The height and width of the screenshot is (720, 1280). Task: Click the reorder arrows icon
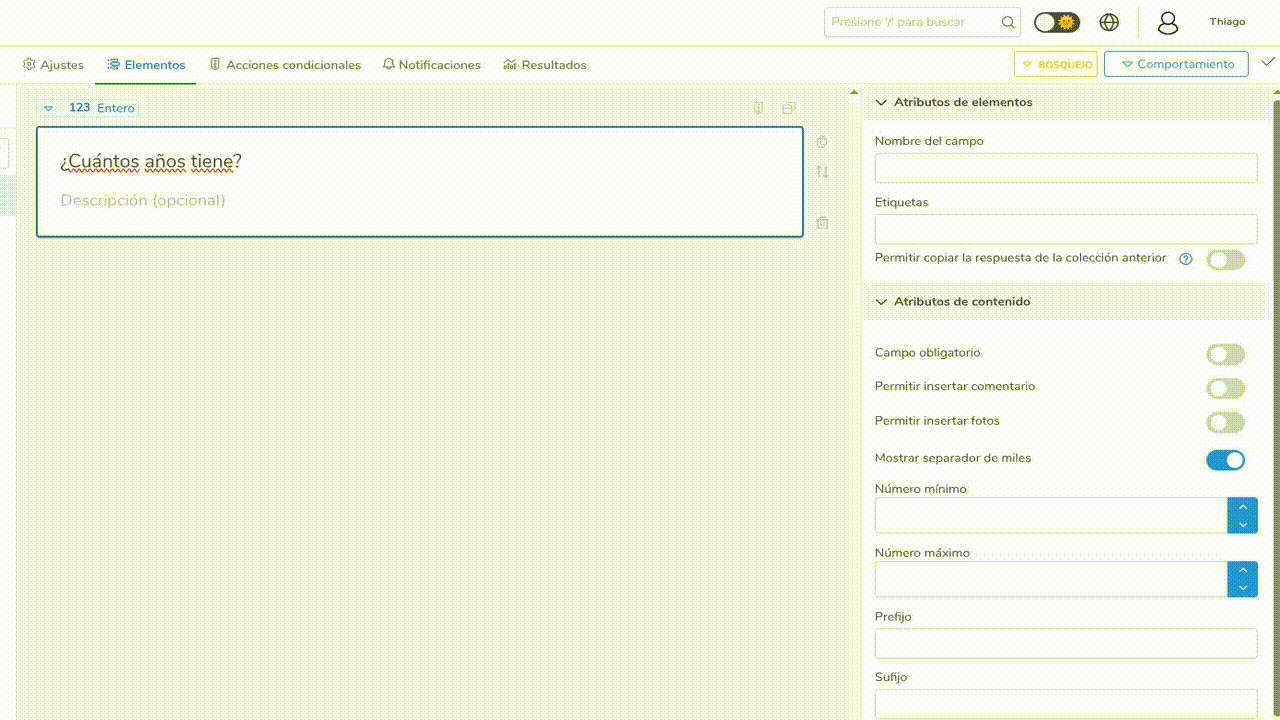coord(822,171)
